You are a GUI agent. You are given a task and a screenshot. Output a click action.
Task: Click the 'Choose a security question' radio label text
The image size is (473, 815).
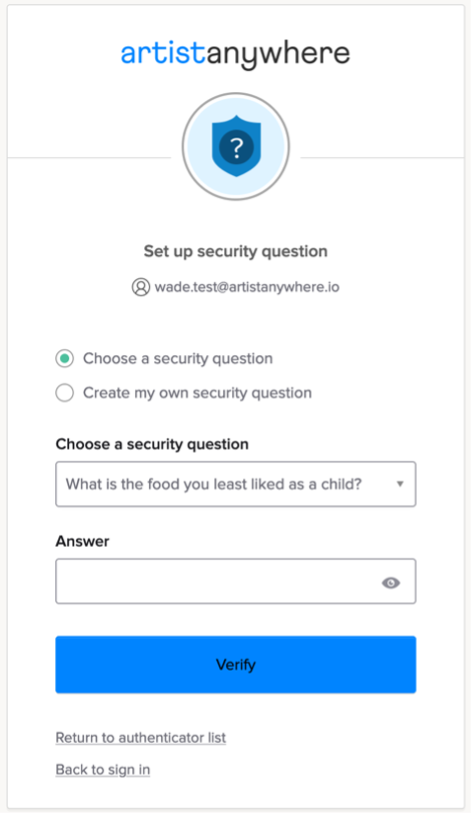pos(178,359)
